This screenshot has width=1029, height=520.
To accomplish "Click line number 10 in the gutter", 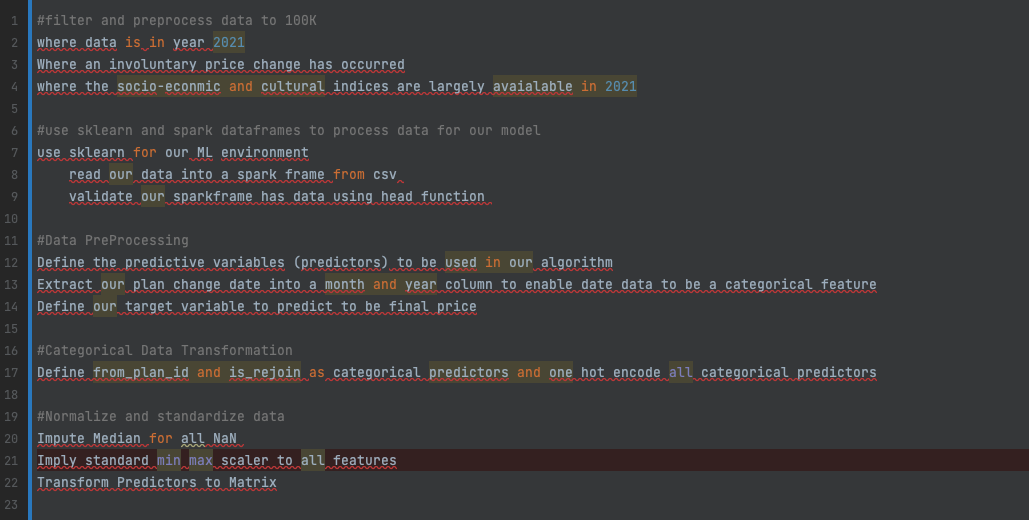I will [x=11, y=219].
